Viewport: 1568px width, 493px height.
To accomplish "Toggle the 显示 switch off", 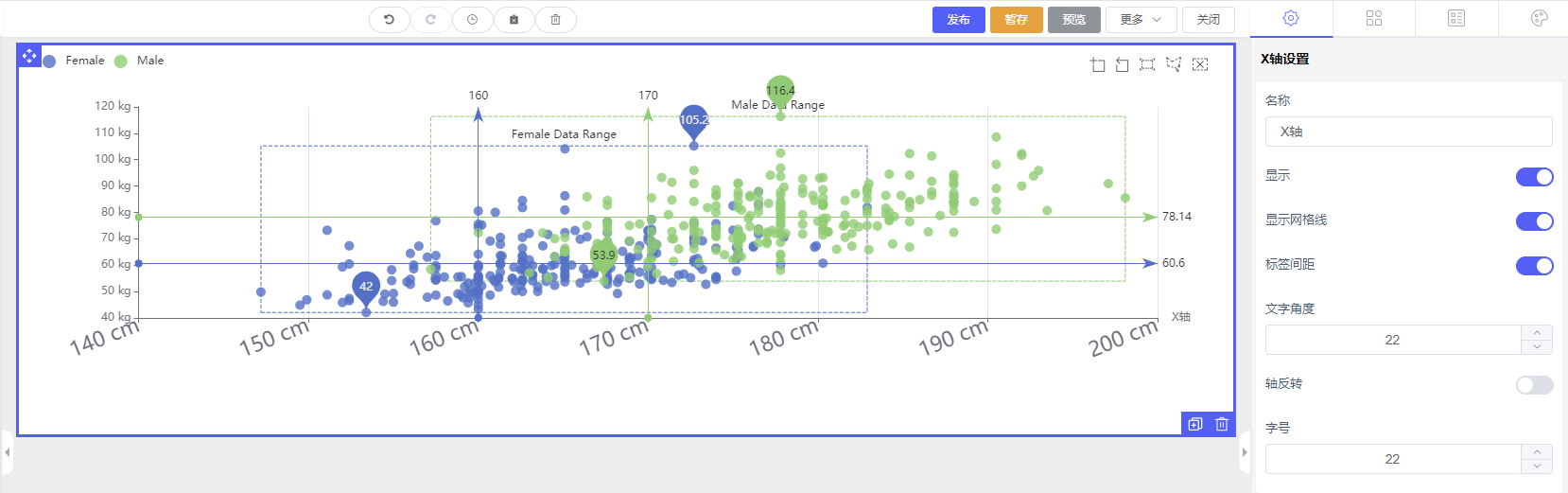I will pos(1534,177).
